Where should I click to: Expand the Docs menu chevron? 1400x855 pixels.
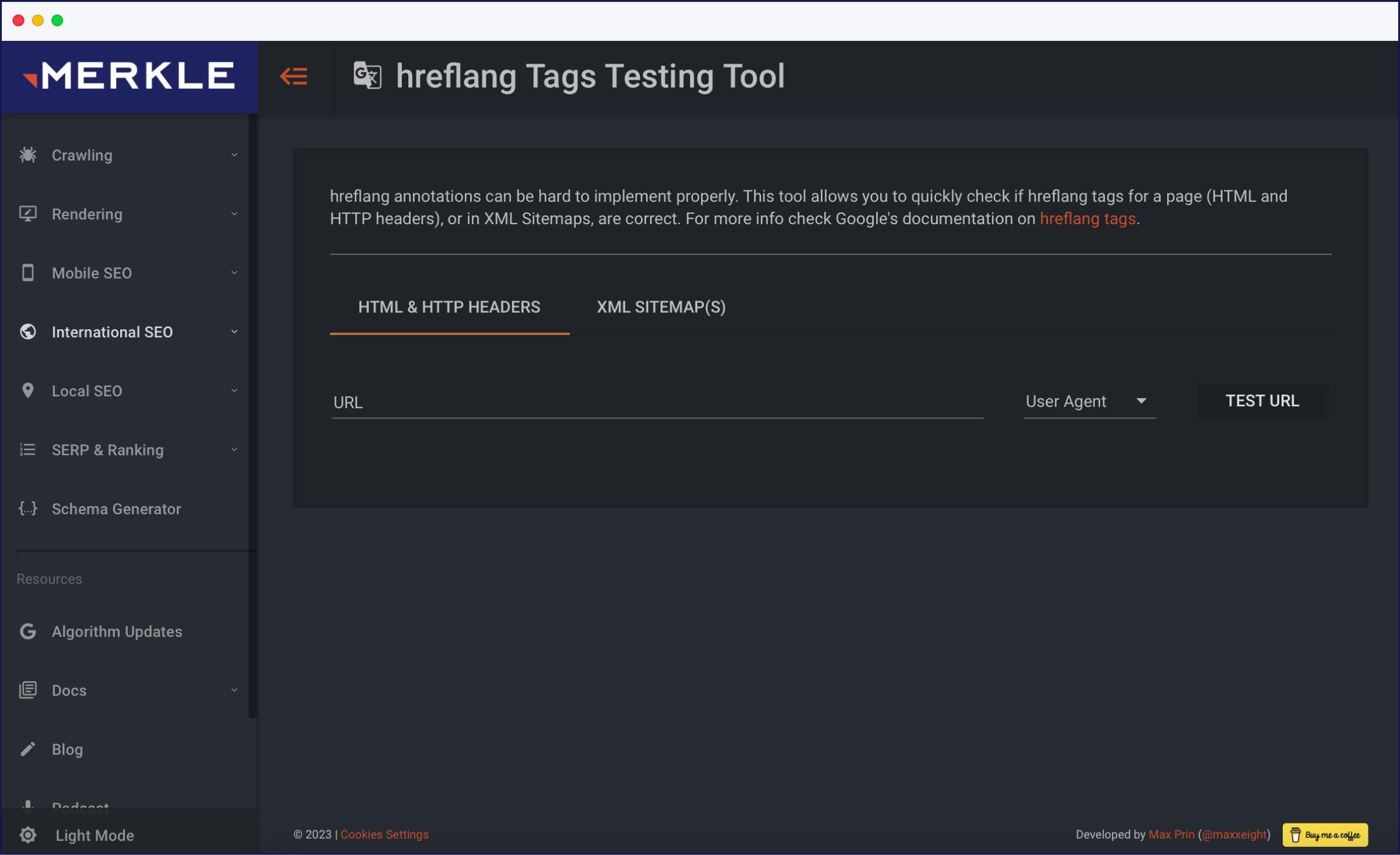coord(234,690)
